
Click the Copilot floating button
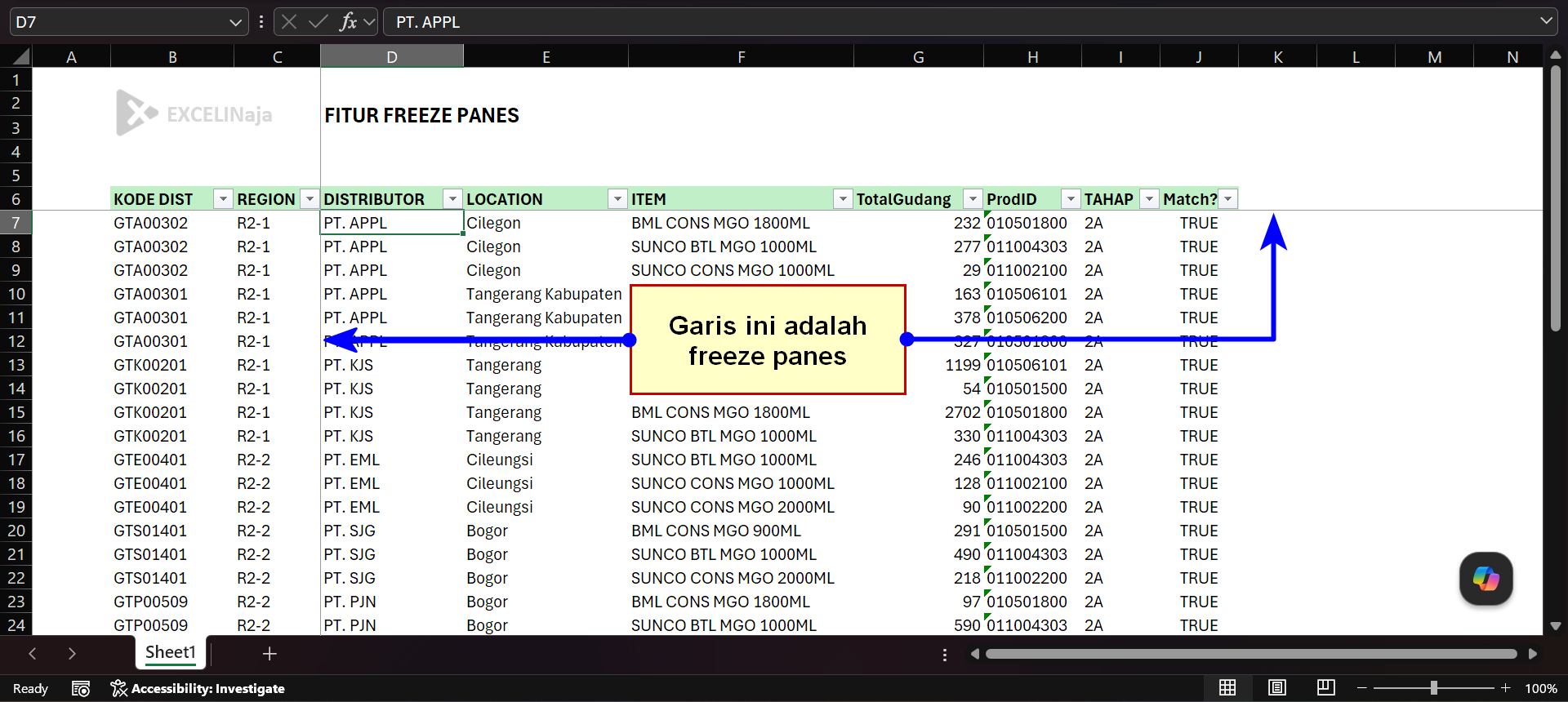1486,579
